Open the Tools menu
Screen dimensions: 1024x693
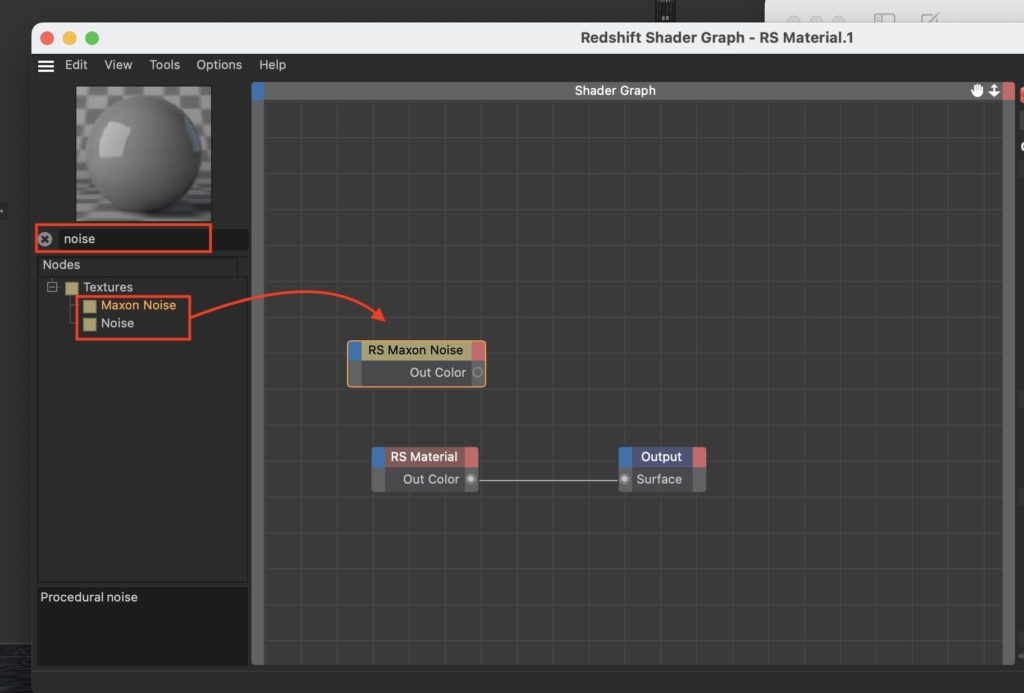164,65
